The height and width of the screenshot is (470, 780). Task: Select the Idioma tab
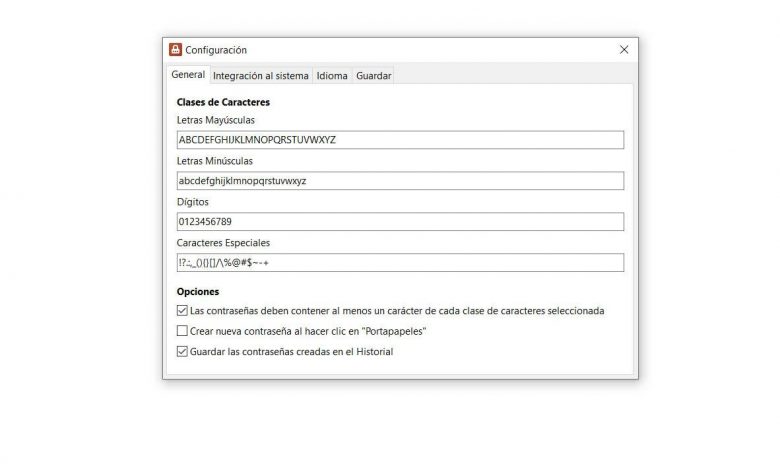[x=332, y=76]
